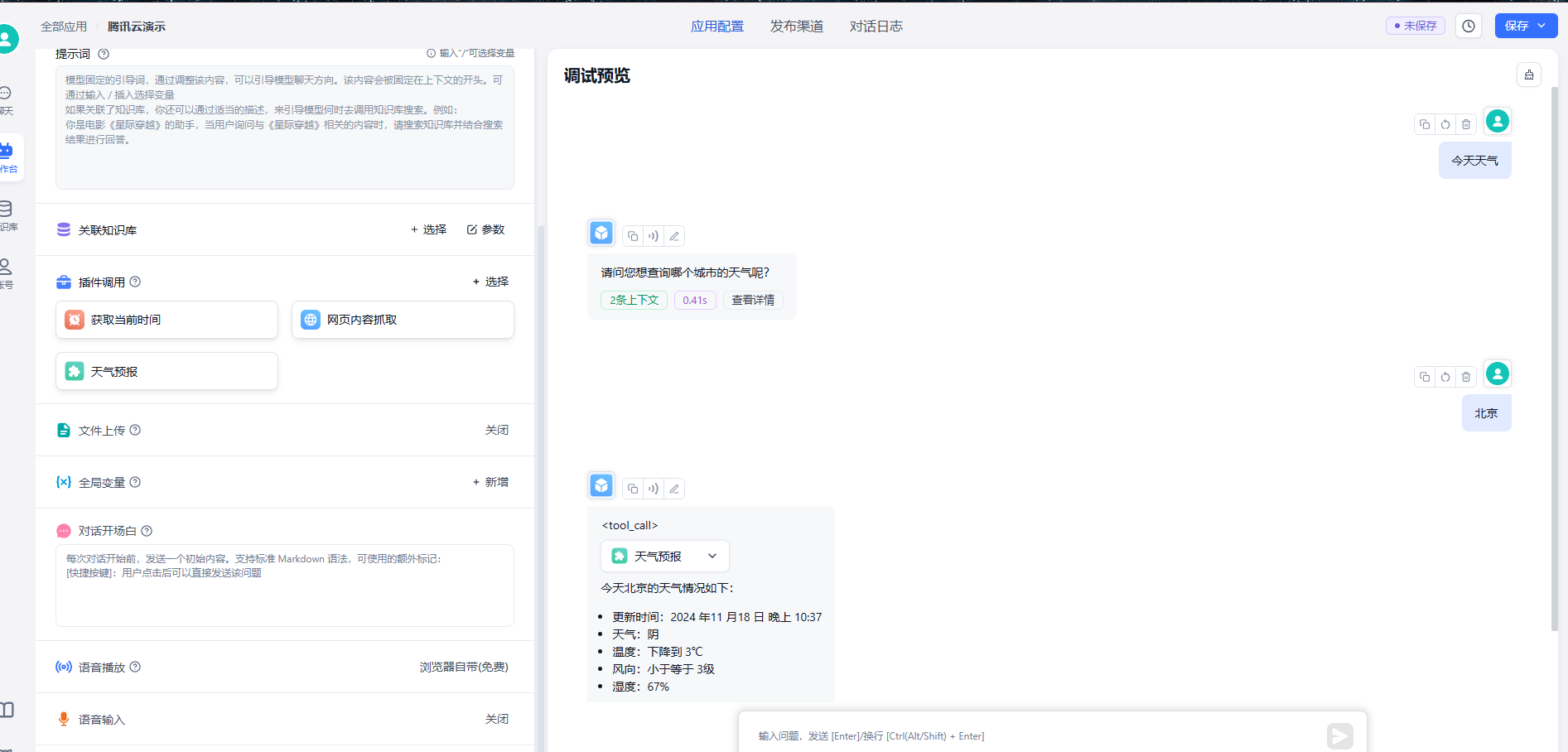Click the 关闭 setting for 文件上传
Image resolution: width=1568 pixels, height=752 pixels.
coord(497,430)
